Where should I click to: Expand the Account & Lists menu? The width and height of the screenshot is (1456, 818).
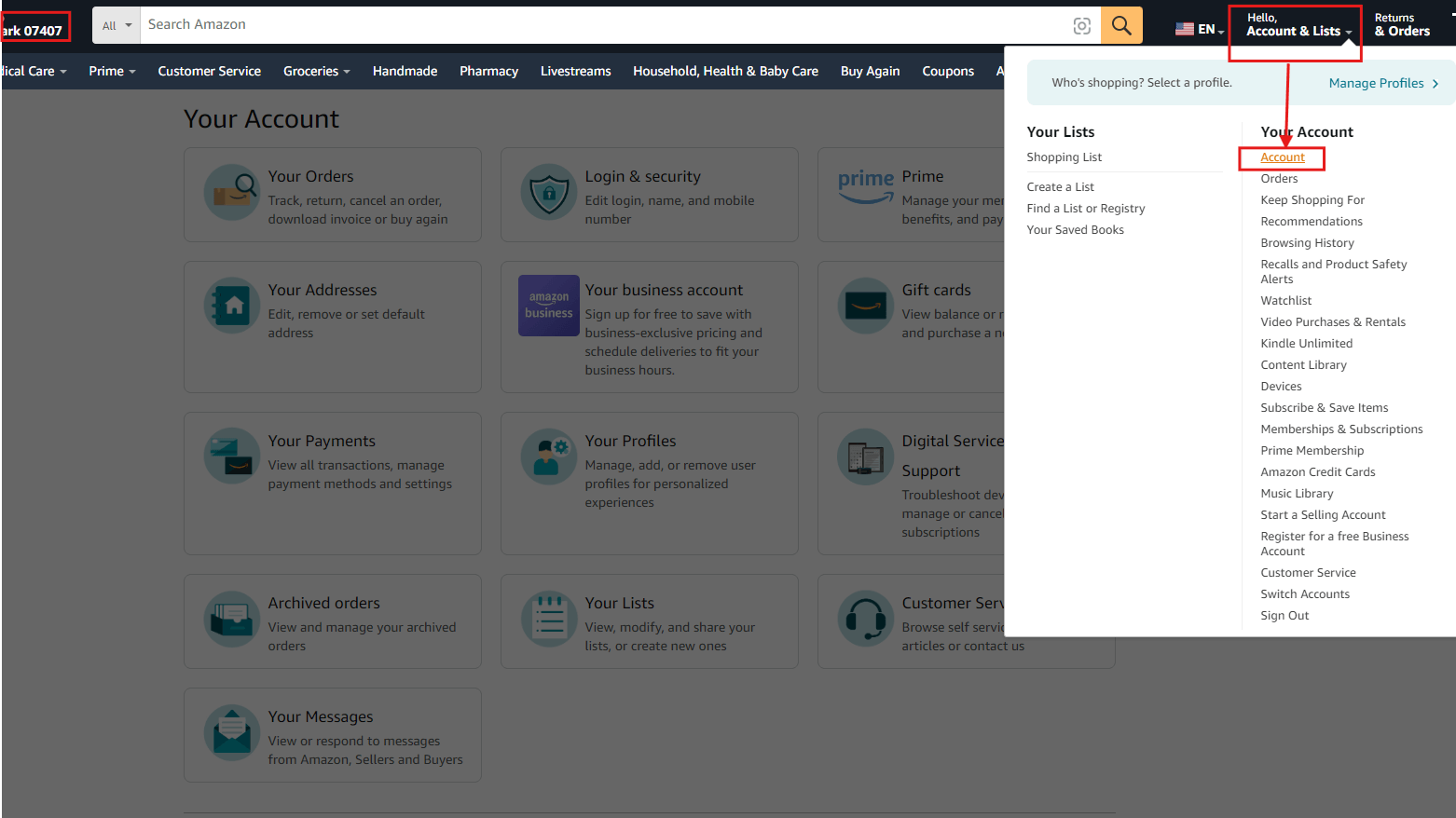[x=1299, y=25]
